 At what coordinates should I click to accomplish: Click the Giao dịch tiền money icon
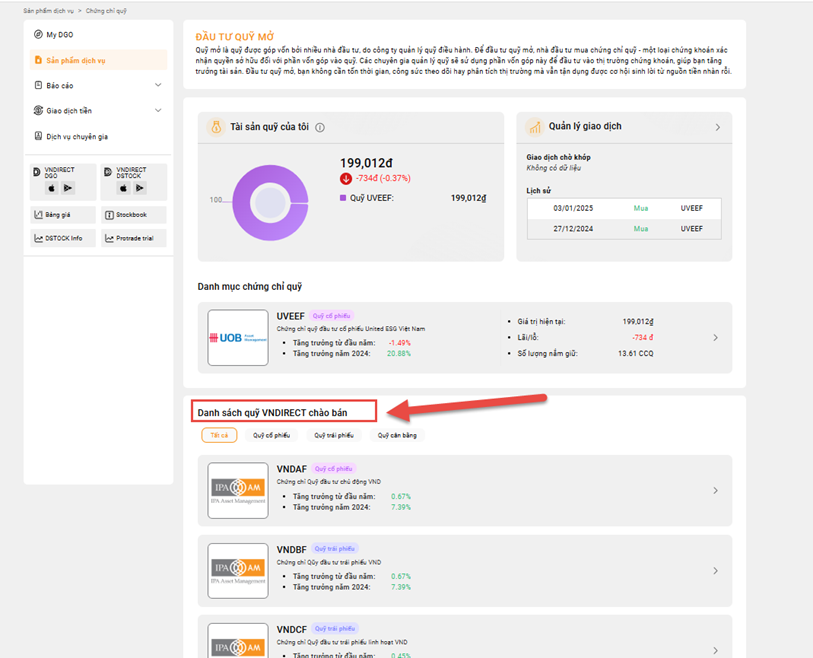[x=38, y=110]
